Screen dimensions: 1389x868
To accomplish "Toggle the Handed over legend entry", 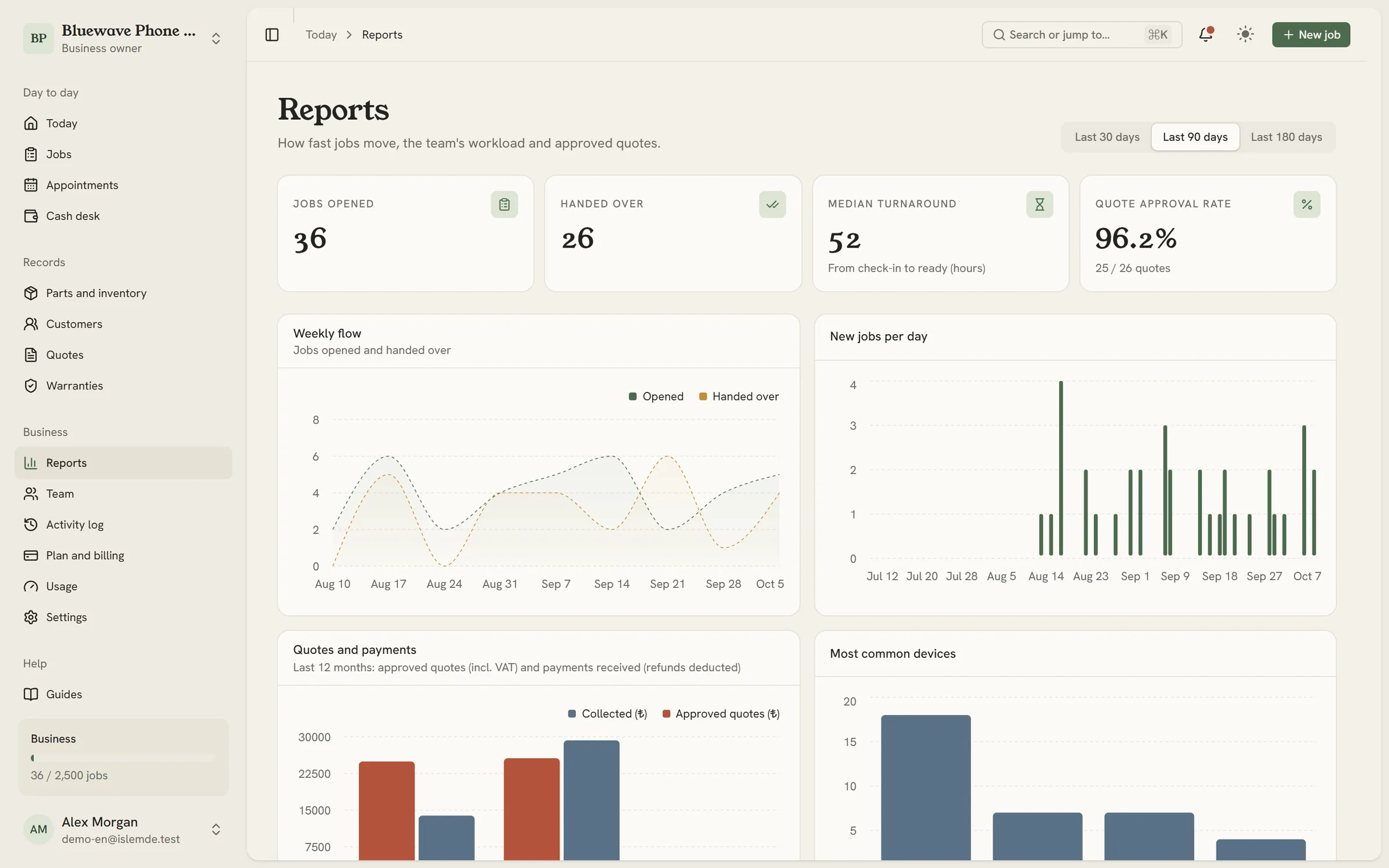I will pos(739,396).
